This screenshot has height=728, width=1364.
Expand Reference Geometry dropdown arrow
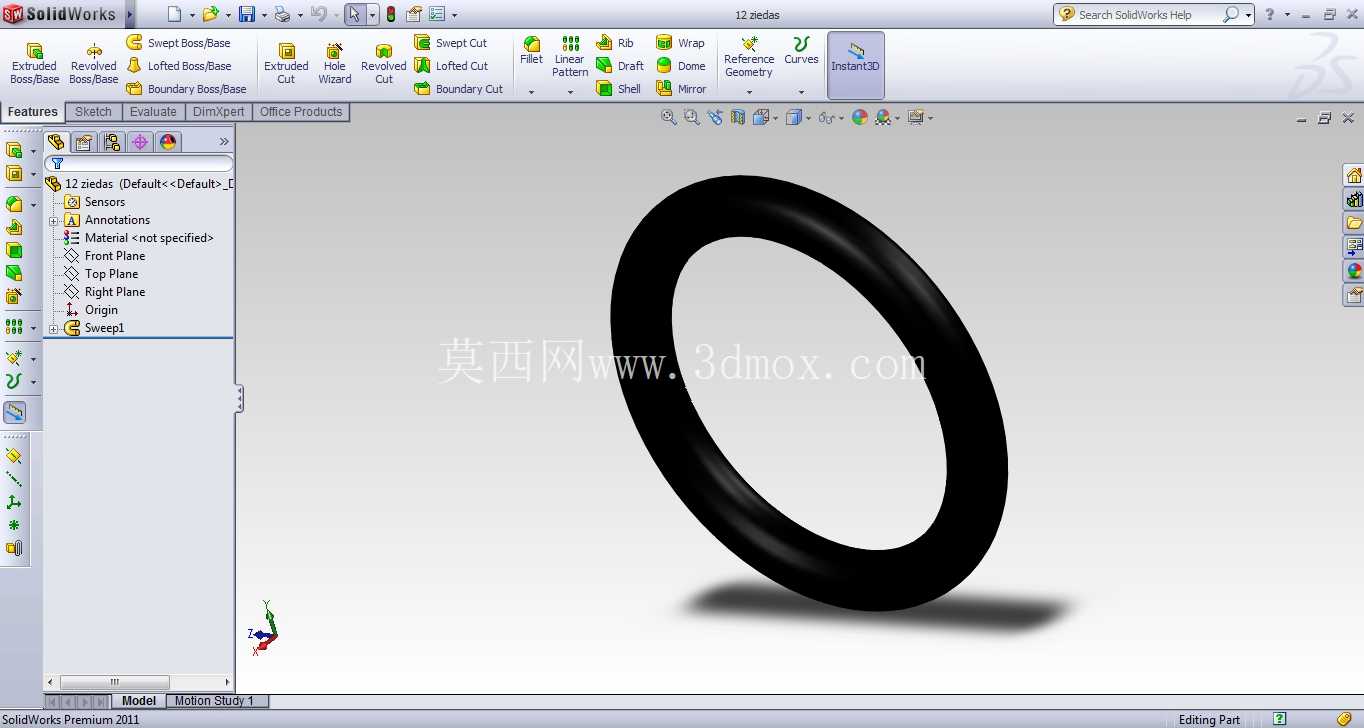[x=749, y=92]
